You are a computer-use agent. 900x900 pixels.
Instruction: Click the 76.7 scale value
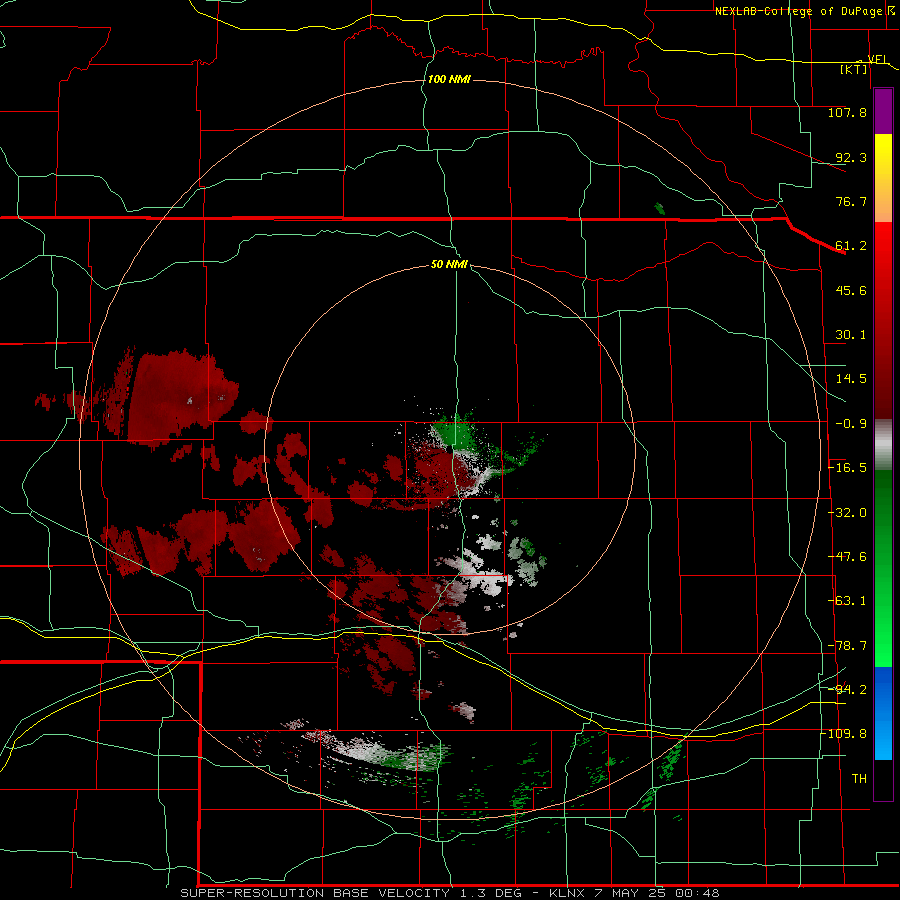tap(851, 201)
